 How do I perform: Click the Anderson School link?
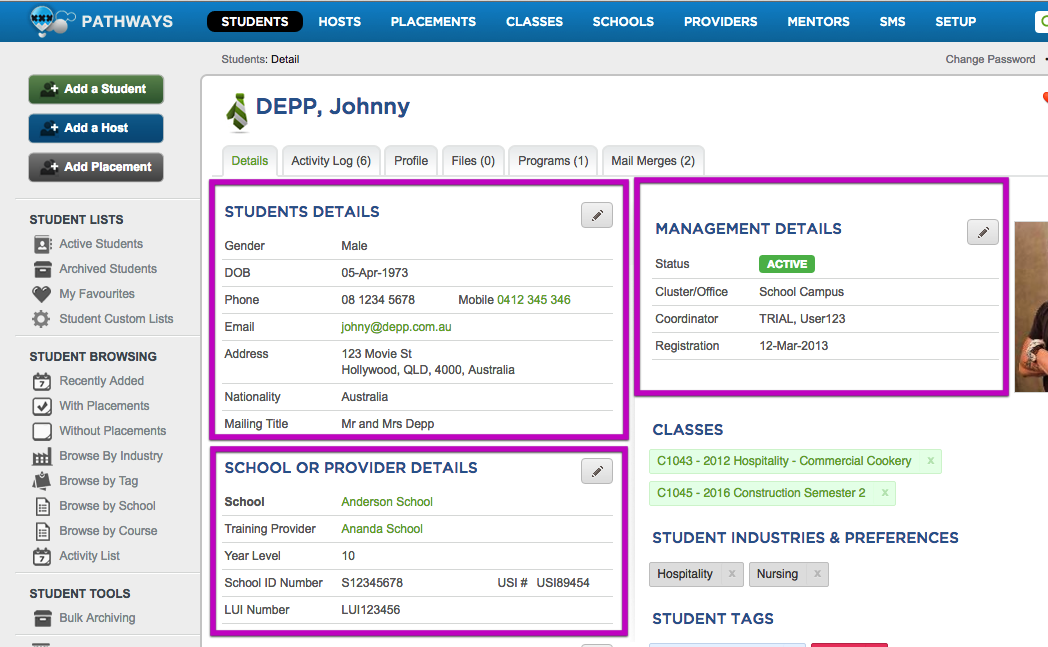tap(386, 501)
